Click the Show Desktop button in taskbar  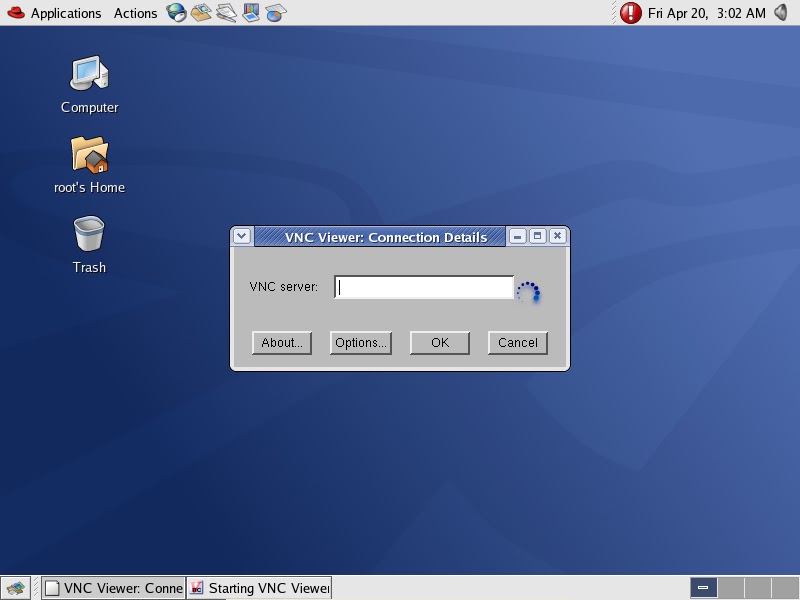tap(15, 588)
